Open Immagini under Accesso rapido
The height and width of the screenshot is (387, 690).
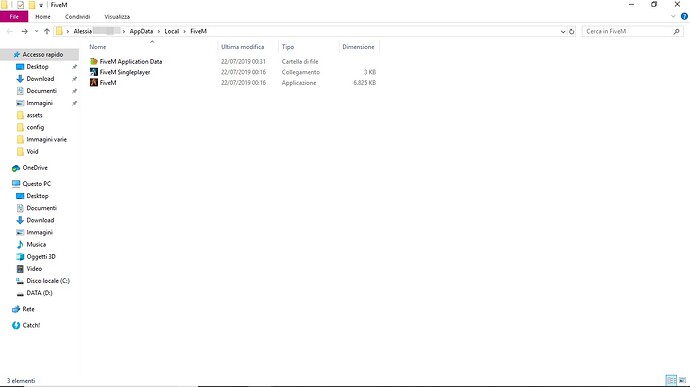[39, 103]
